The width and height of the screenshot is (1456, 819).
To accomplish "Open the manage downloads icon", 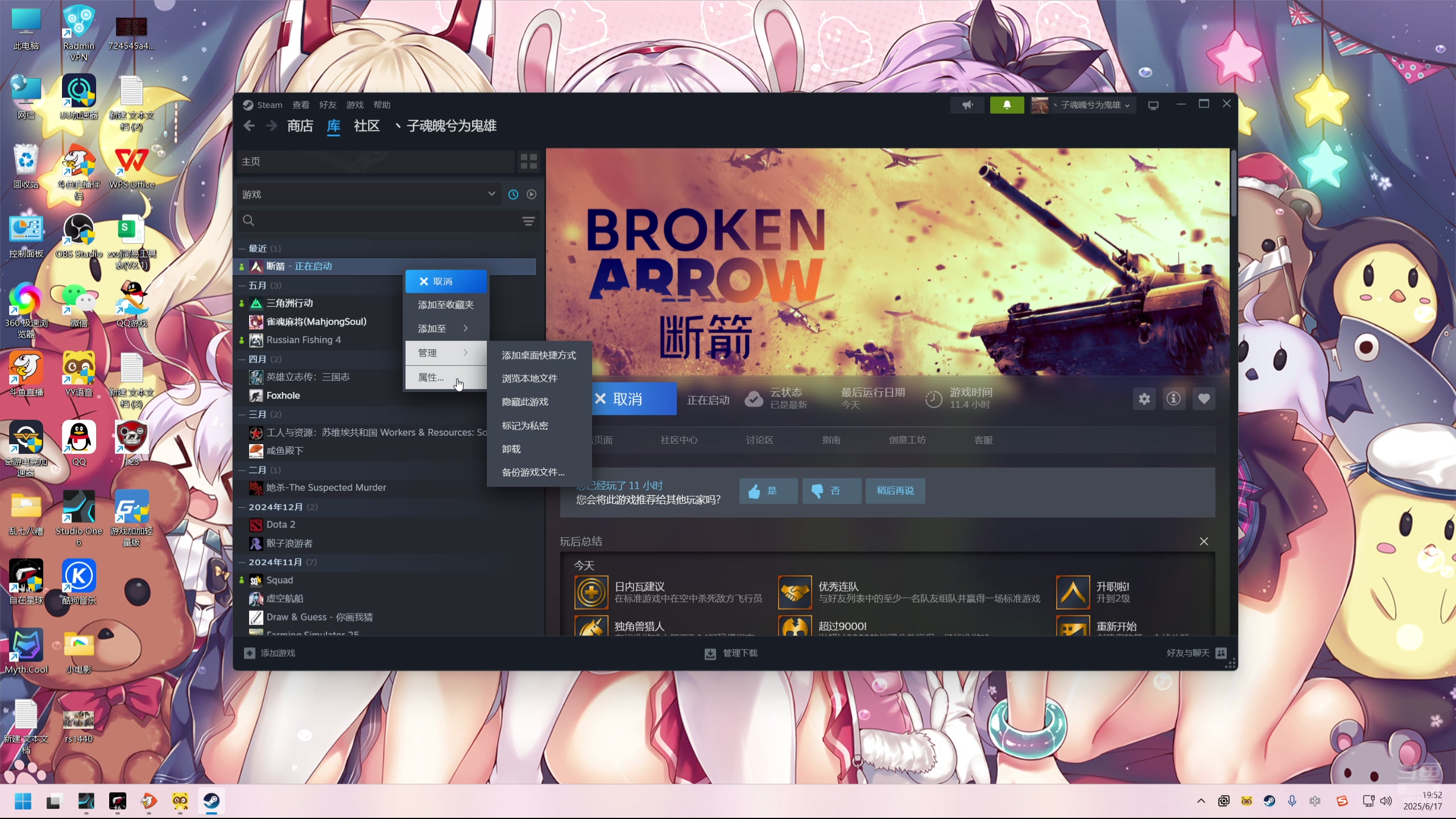I will 710,653.
